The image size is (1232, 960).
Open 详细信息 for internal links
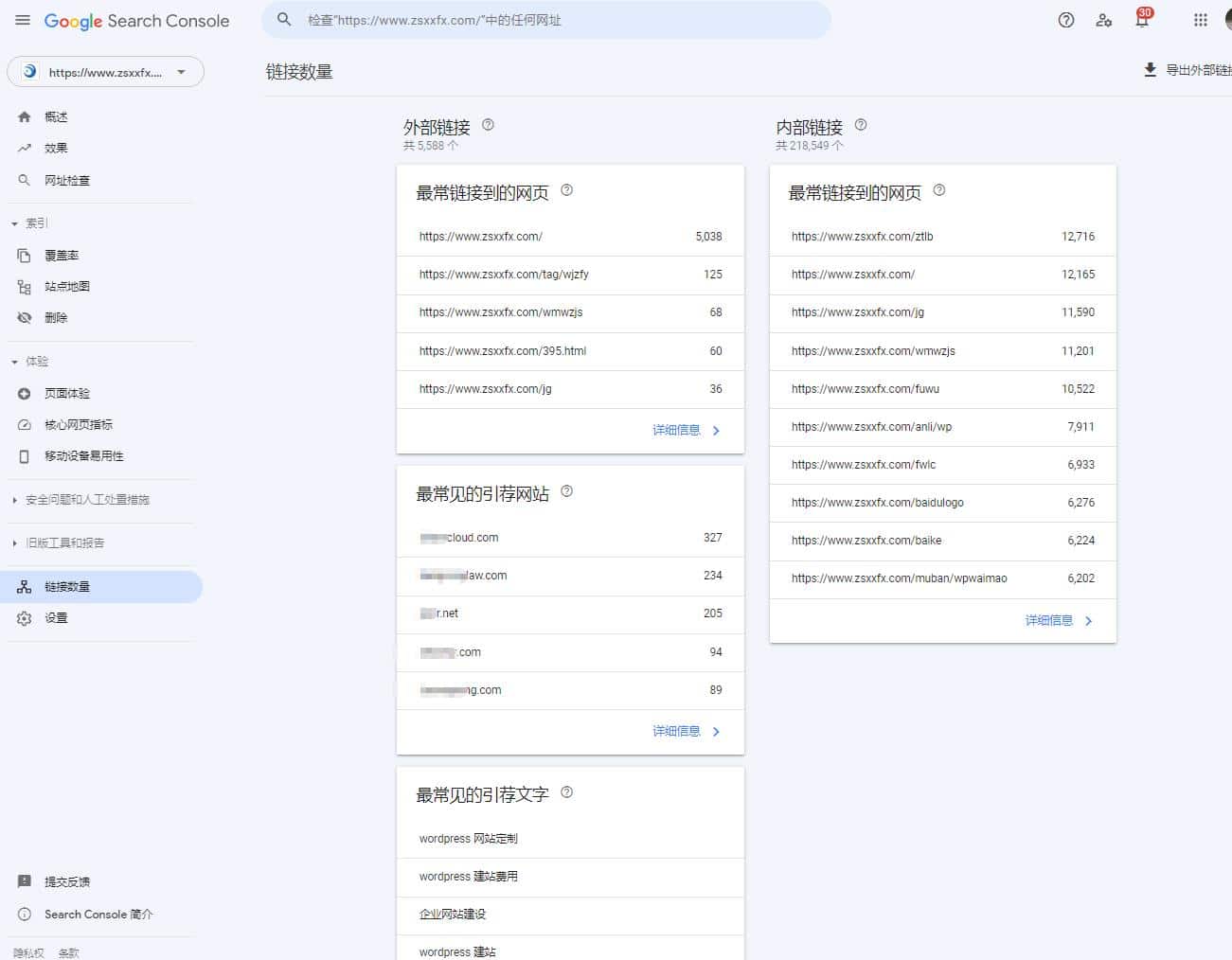click(x=1059, y=621)
